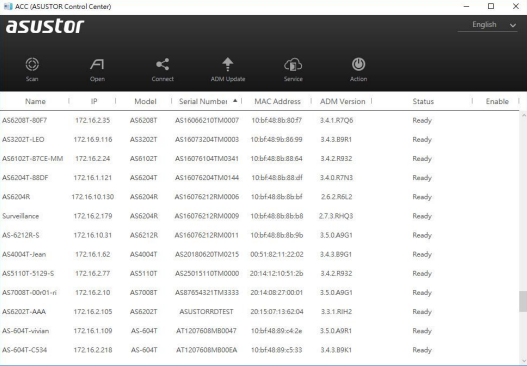Click MAC address 20:14:12:10:51:2b
The width and height of the screenshot is (527, 366).
(x=277, y=274)
